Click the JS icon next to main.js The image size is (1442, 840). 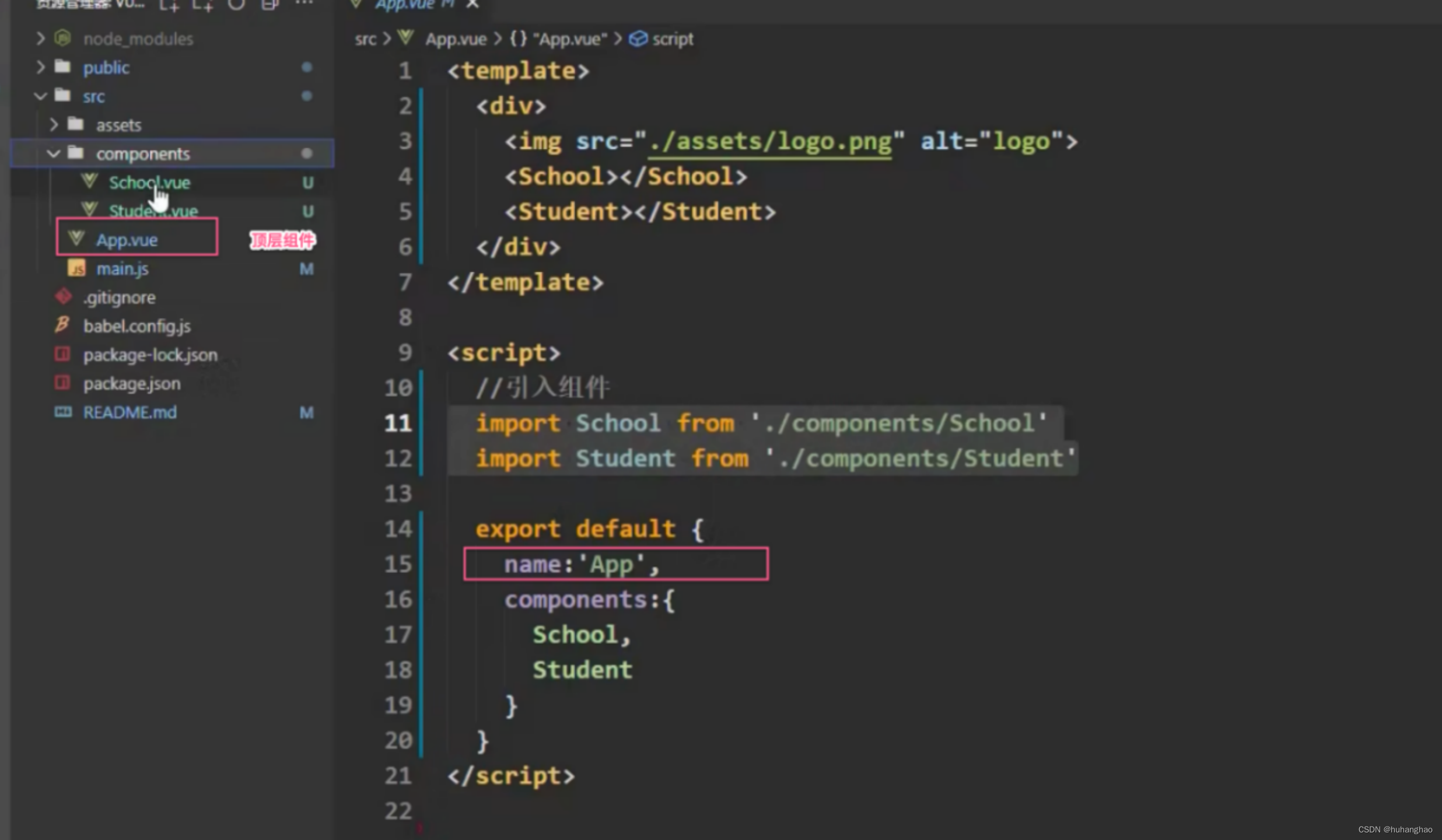[x=76, y=268]
